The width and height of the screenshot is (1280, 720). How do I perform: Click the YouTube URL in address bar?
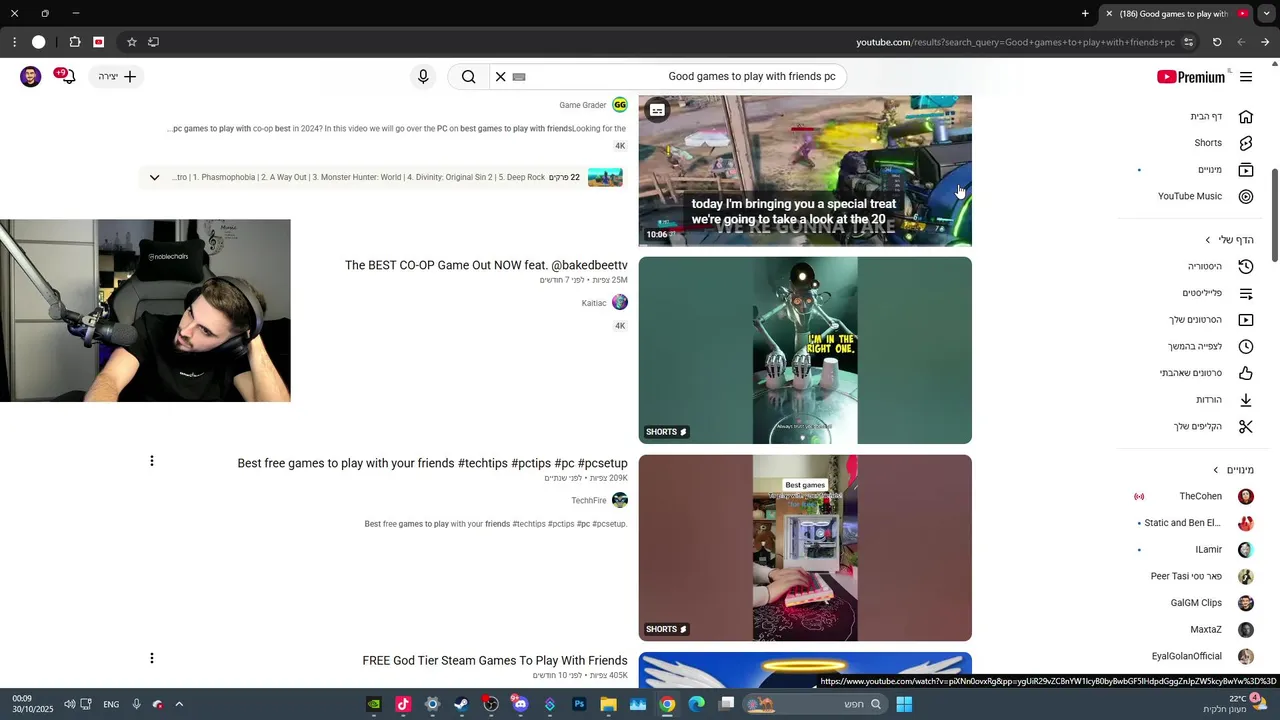coord(1015,42)
